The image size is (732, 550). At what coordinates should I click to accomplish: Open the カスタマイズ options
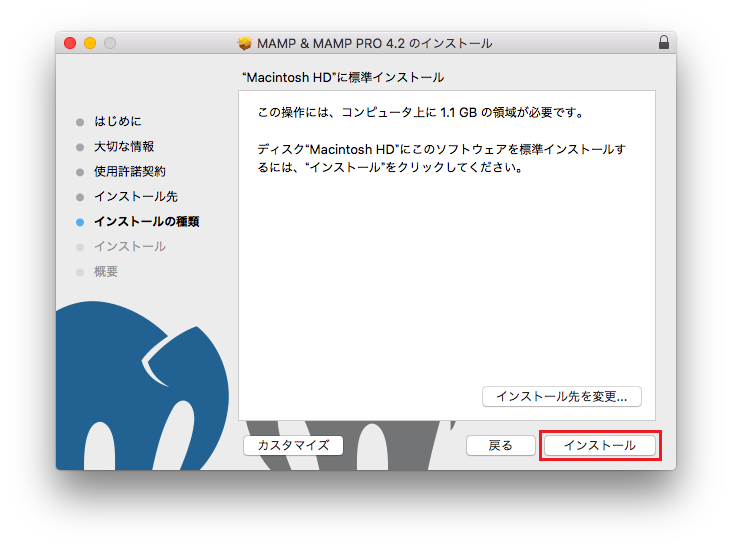pos(293,445)
